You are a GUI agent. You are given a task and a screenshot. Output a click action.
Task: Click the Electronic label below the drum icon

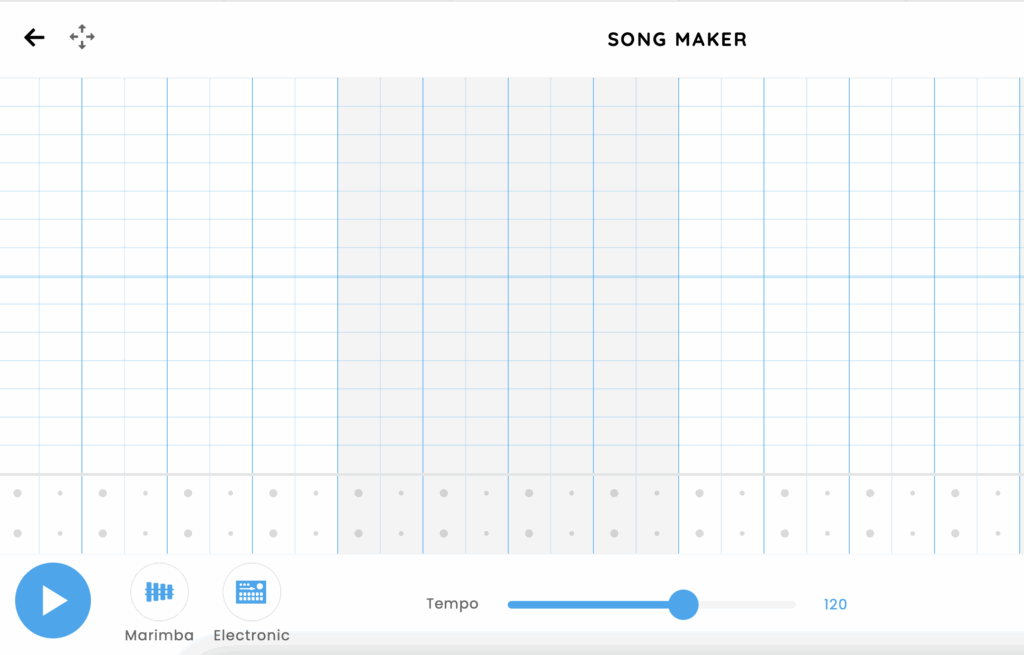point(251,635)
